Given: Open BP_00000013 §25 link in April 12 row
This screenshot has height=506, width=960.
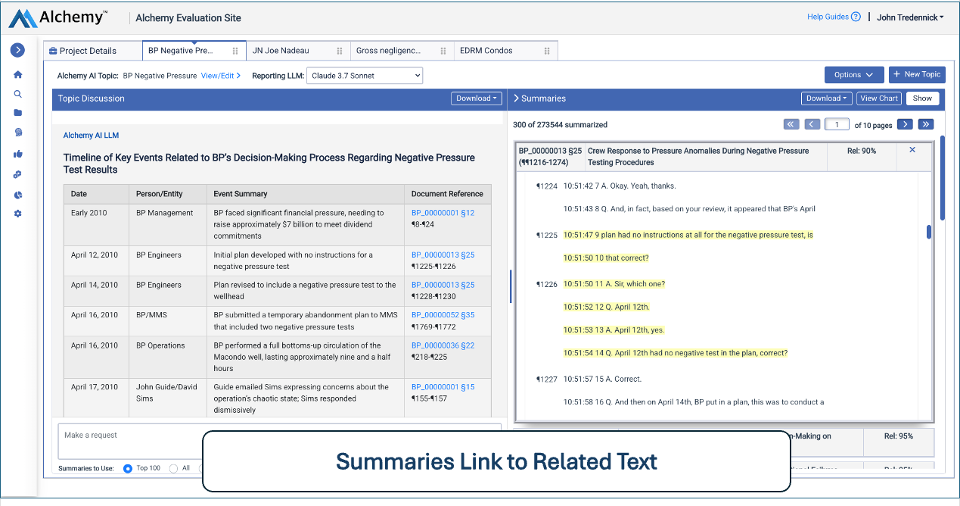Looking at the screenshot, I should 443,255.
